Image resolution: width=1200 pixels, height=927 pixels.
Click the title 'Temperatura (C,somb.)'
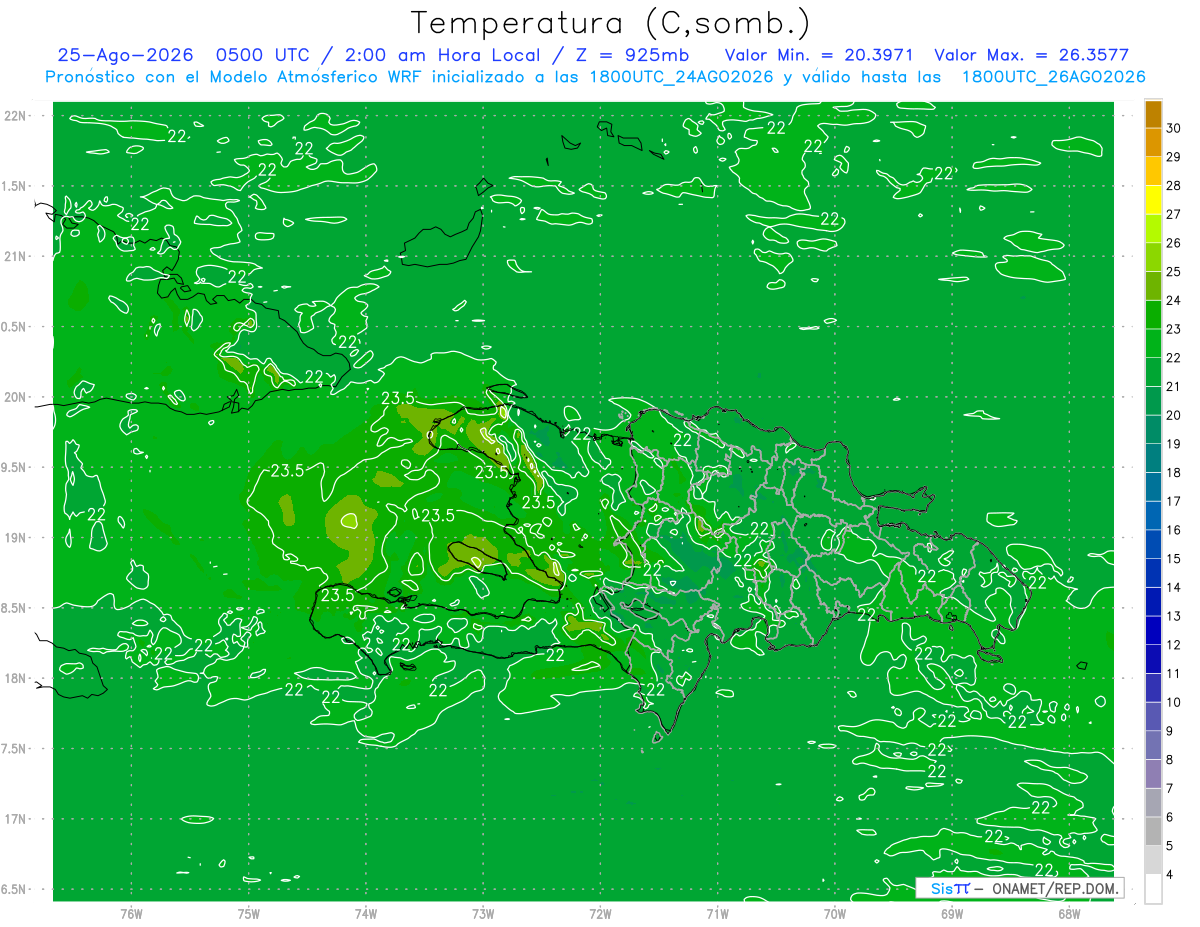610,23
